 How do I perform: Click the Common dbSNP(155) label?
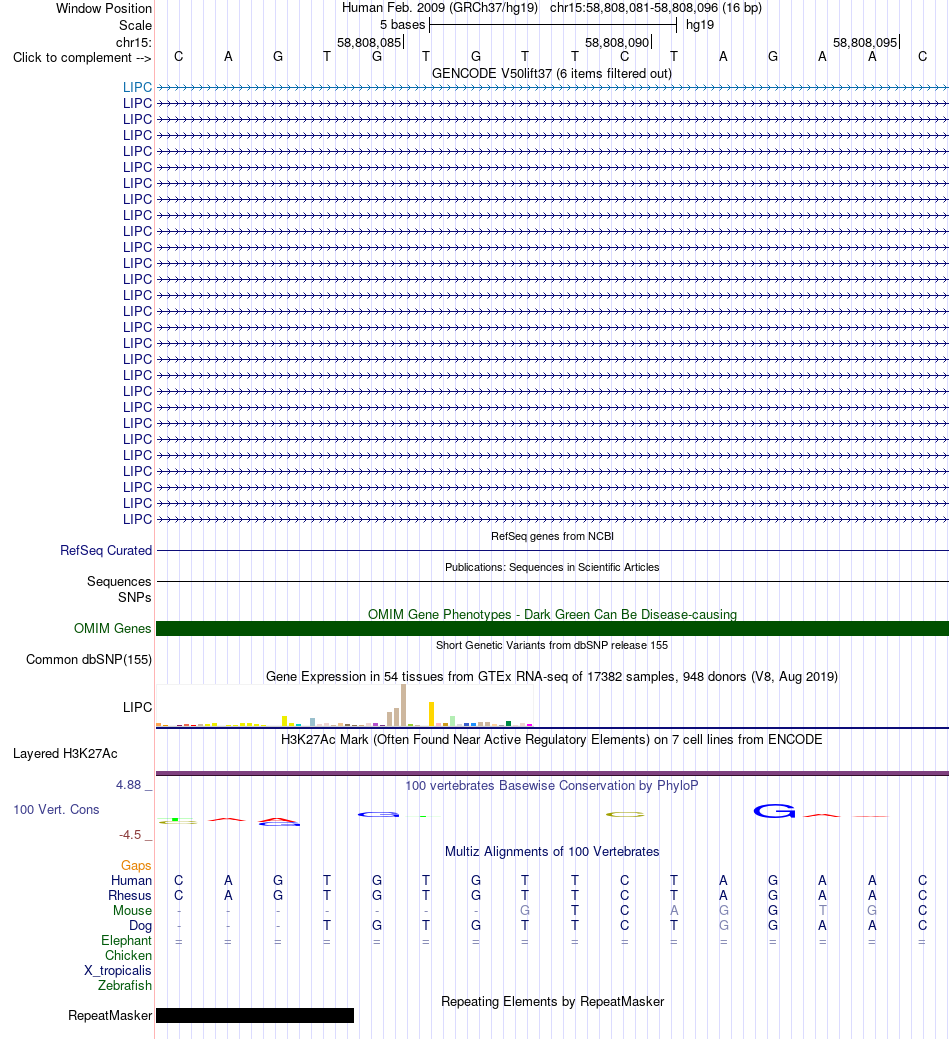pyautogui.click(x=89, y=660)
